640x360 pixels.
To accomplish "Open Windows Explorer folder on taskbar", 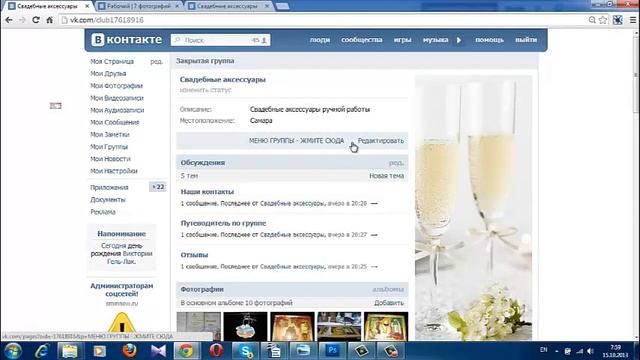I will [x=70, y=351].
